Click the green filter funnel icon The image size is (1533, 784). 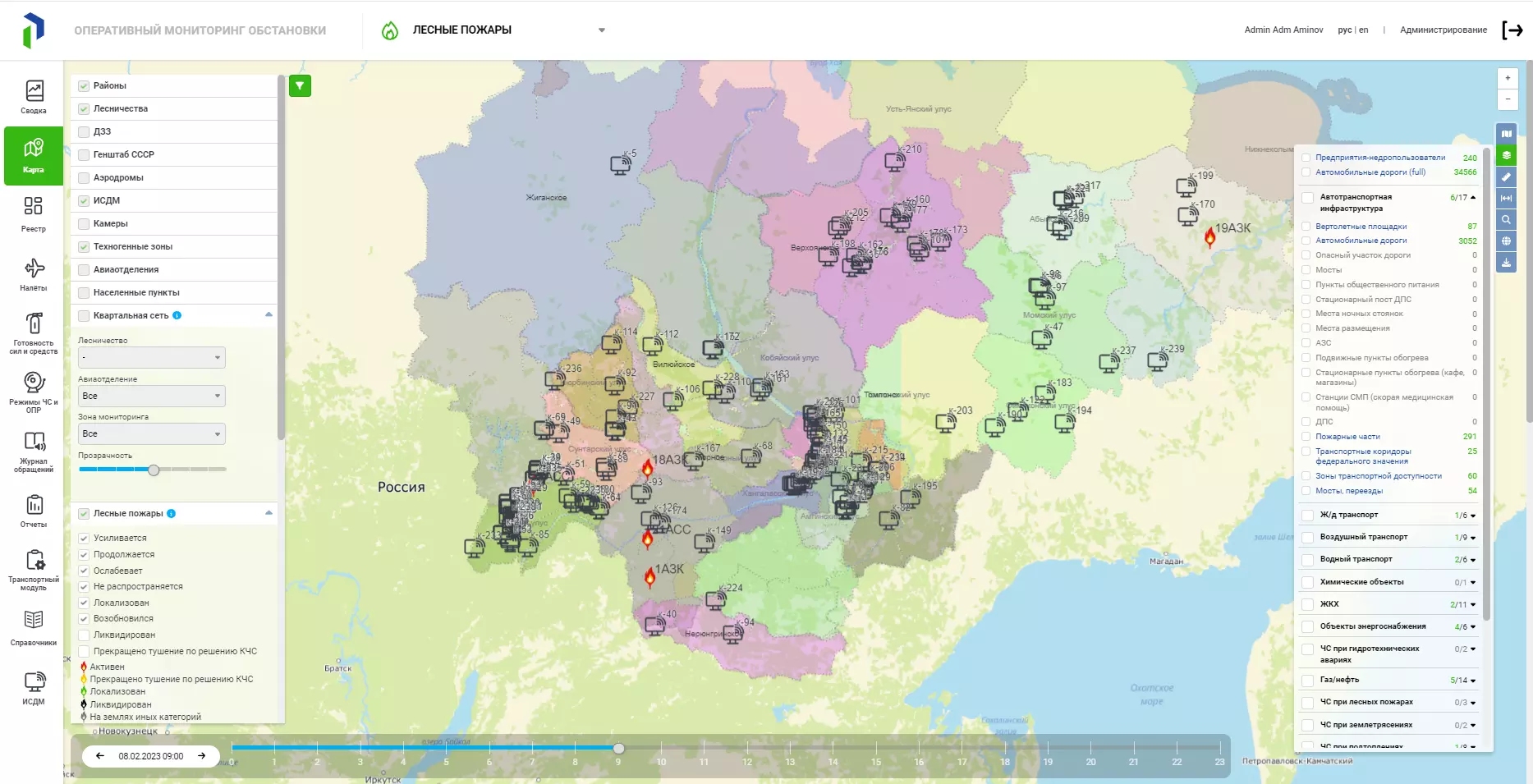point(300,86)
